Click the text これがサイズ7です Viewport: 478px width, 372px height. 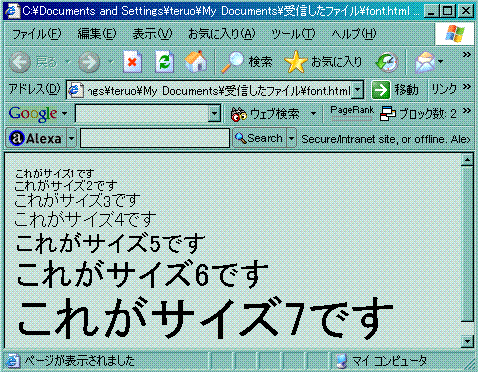click(206, 317)
